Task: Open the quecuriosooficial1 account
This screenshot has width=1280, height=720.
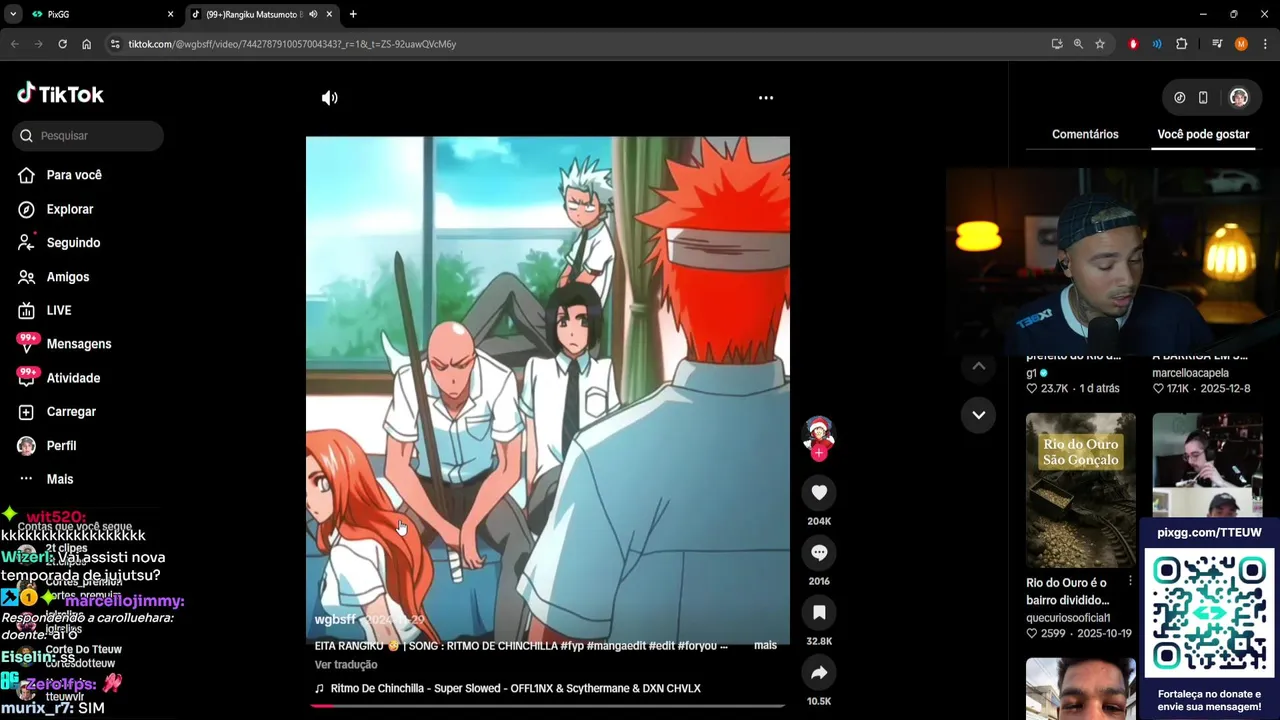Action: coord(1068,618)
